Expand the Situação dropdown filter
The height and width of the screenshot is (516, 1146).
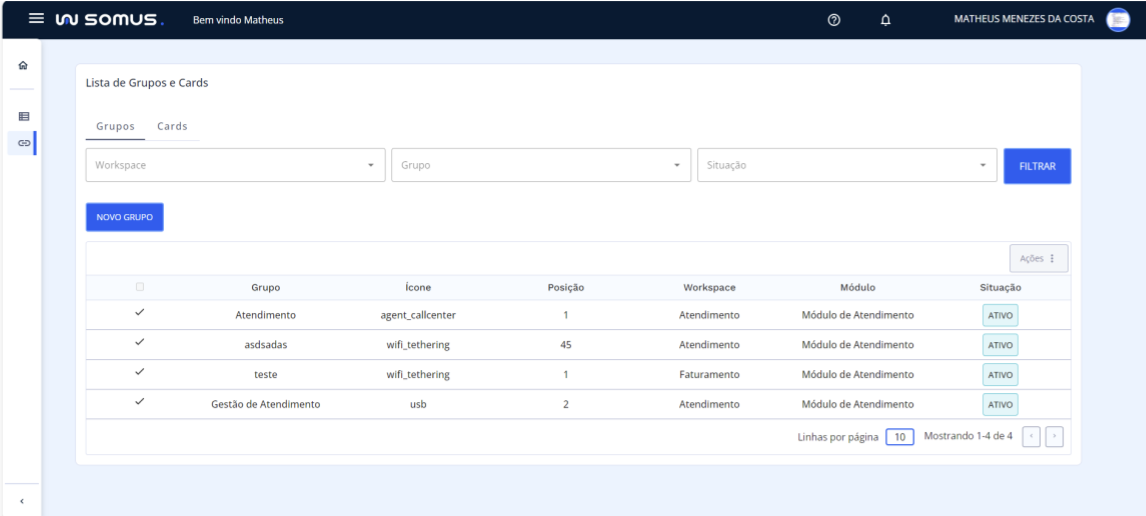point(847,165)
